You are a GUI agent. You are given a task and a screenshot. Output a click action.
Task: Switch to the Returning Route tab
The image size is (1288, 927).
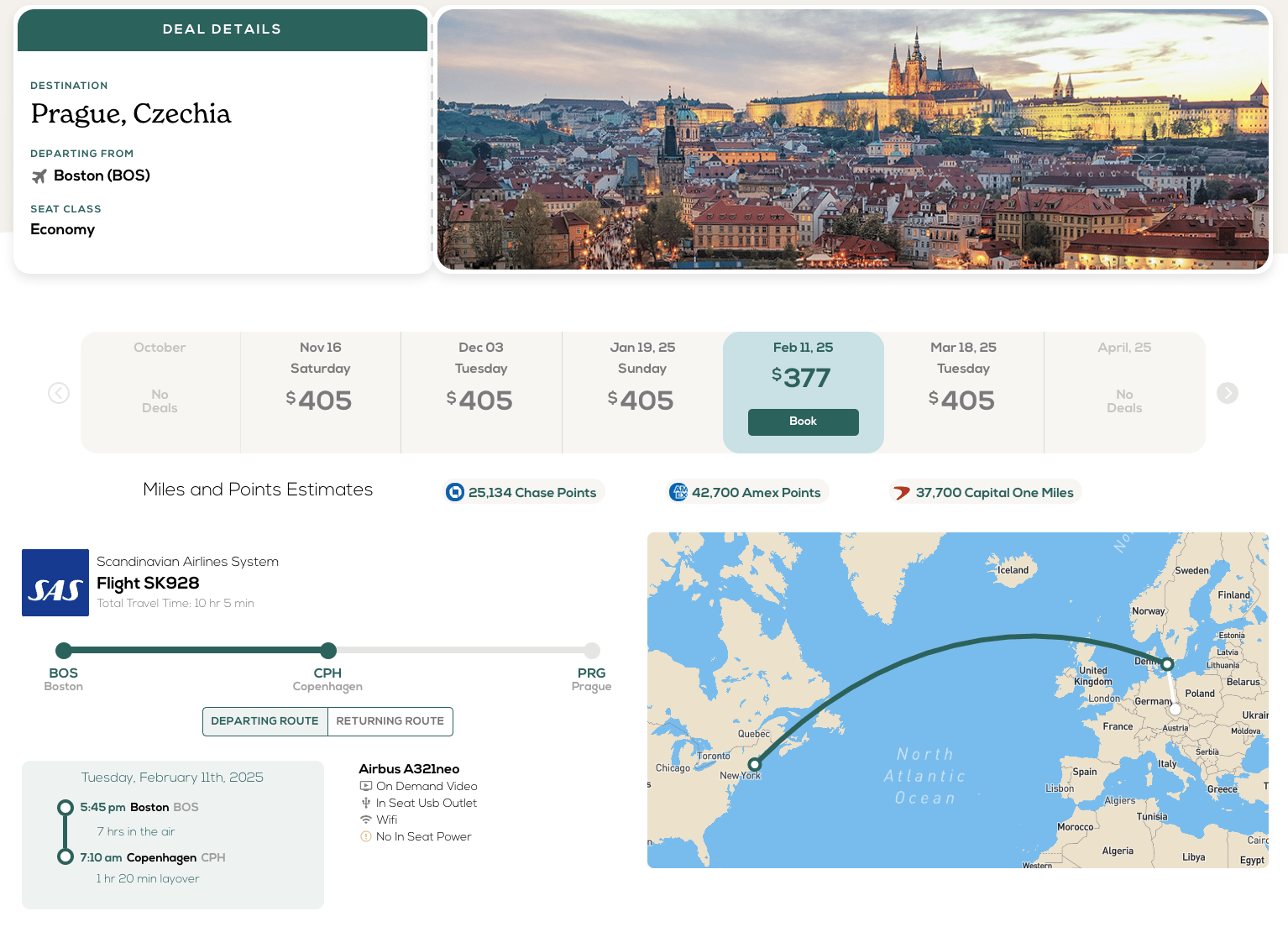coord(390,721)
